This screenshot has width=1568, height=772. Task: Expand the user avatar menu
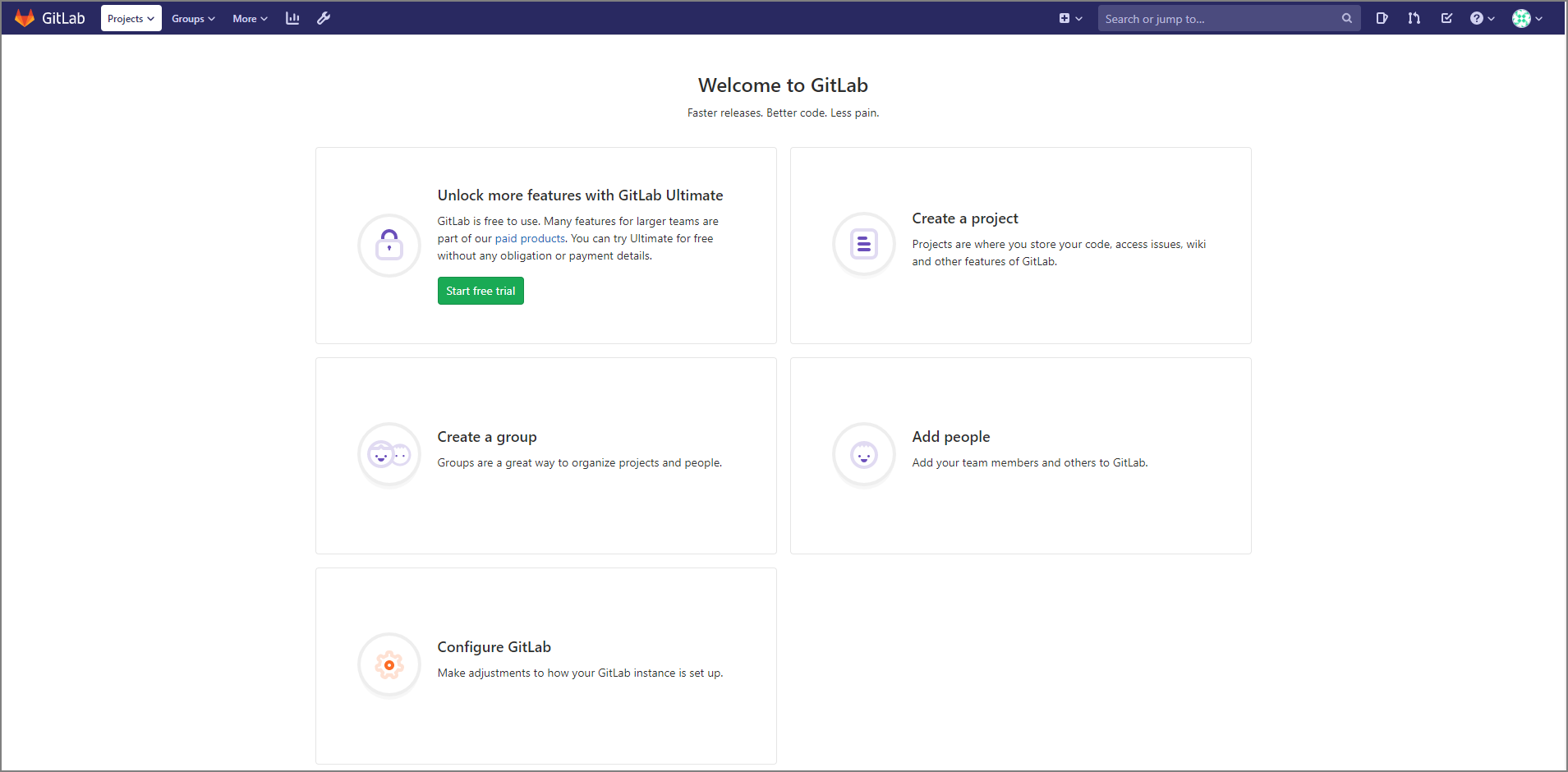pyautogui.click(x=1527, y=18)
